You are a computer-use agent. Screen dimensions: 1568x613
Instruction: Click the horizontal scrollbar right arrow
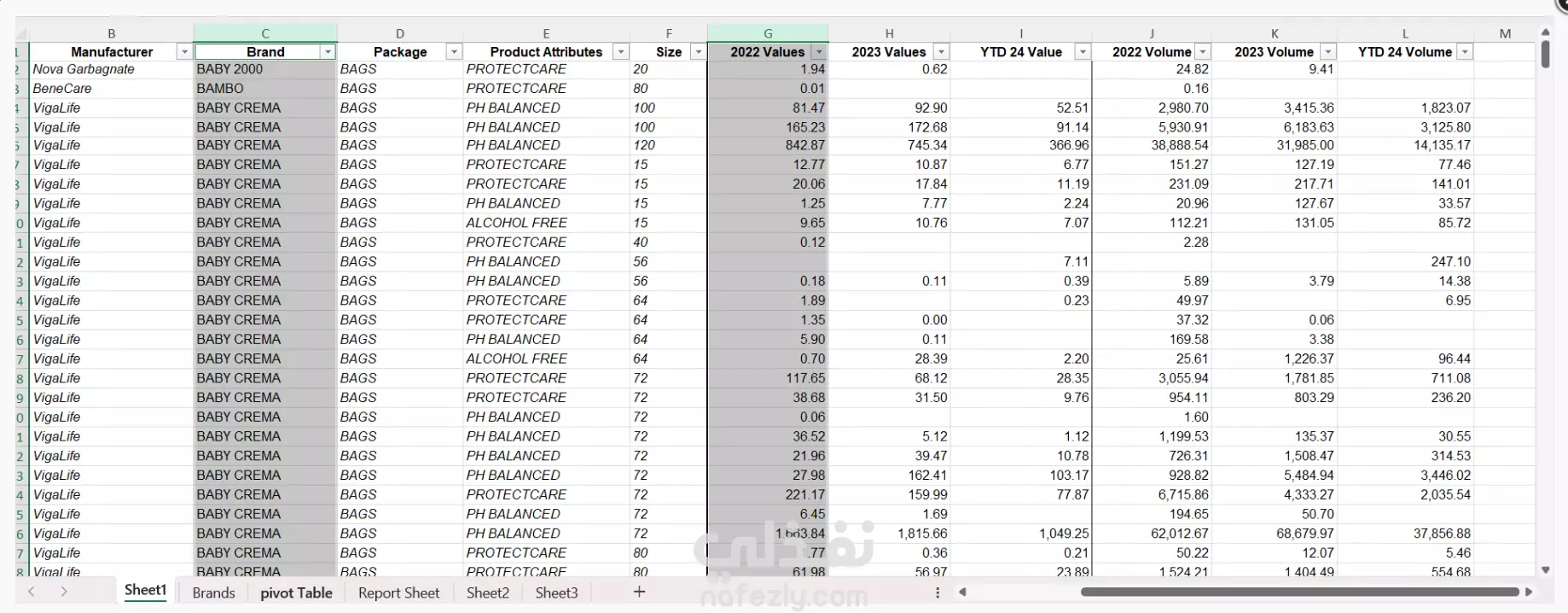tap(1529, 592)
